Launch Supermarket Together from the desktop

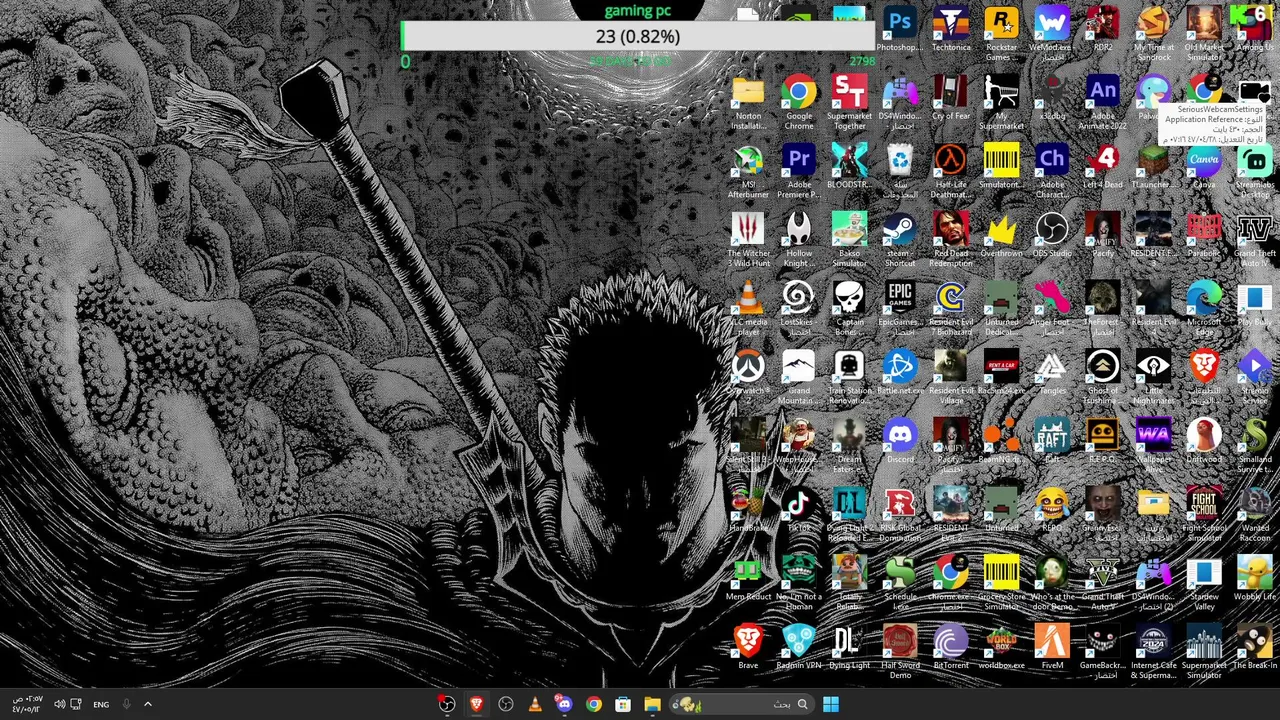tap(849, 103)
